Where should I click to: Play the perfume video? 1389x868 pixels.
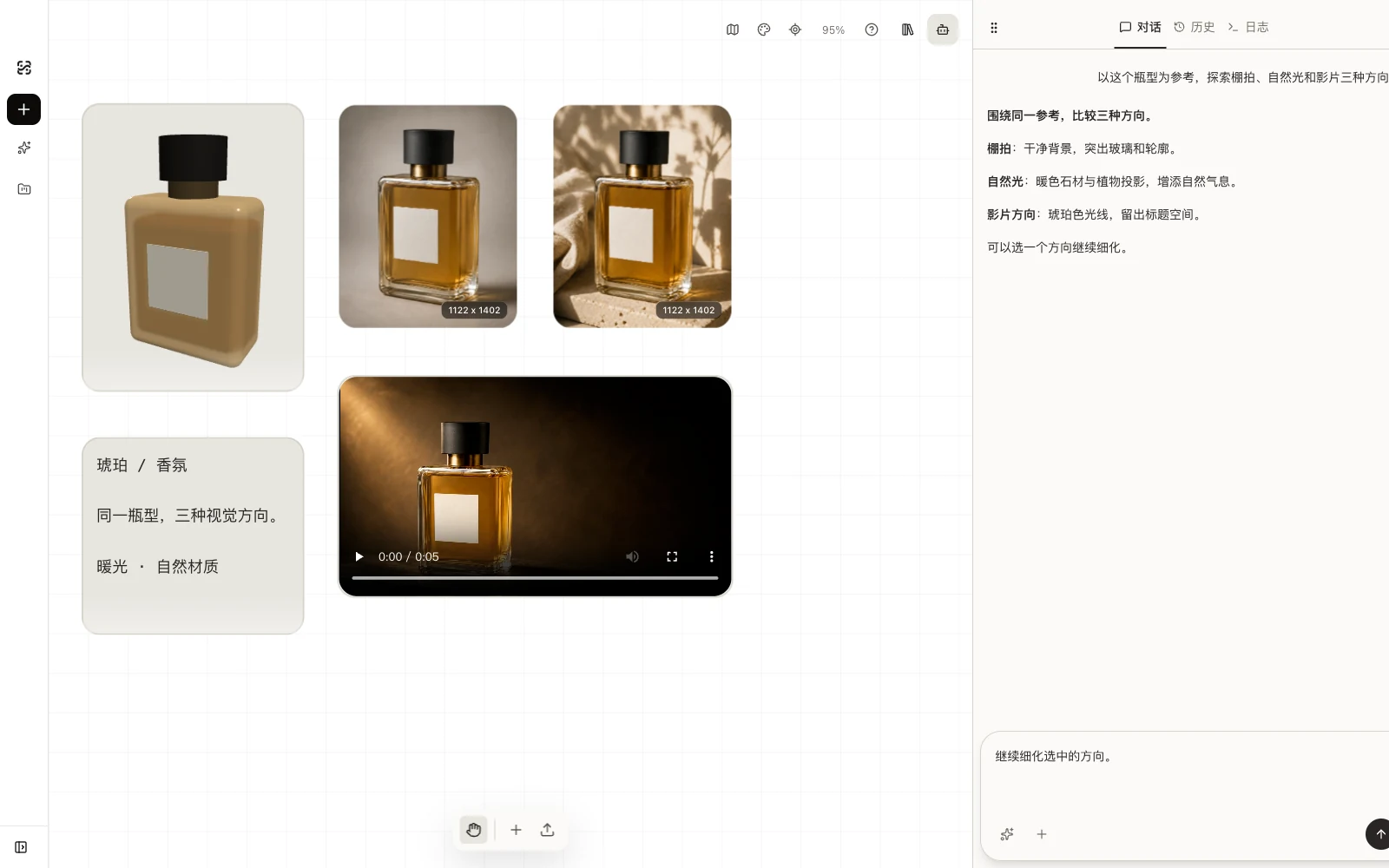(x=359, y=556)
